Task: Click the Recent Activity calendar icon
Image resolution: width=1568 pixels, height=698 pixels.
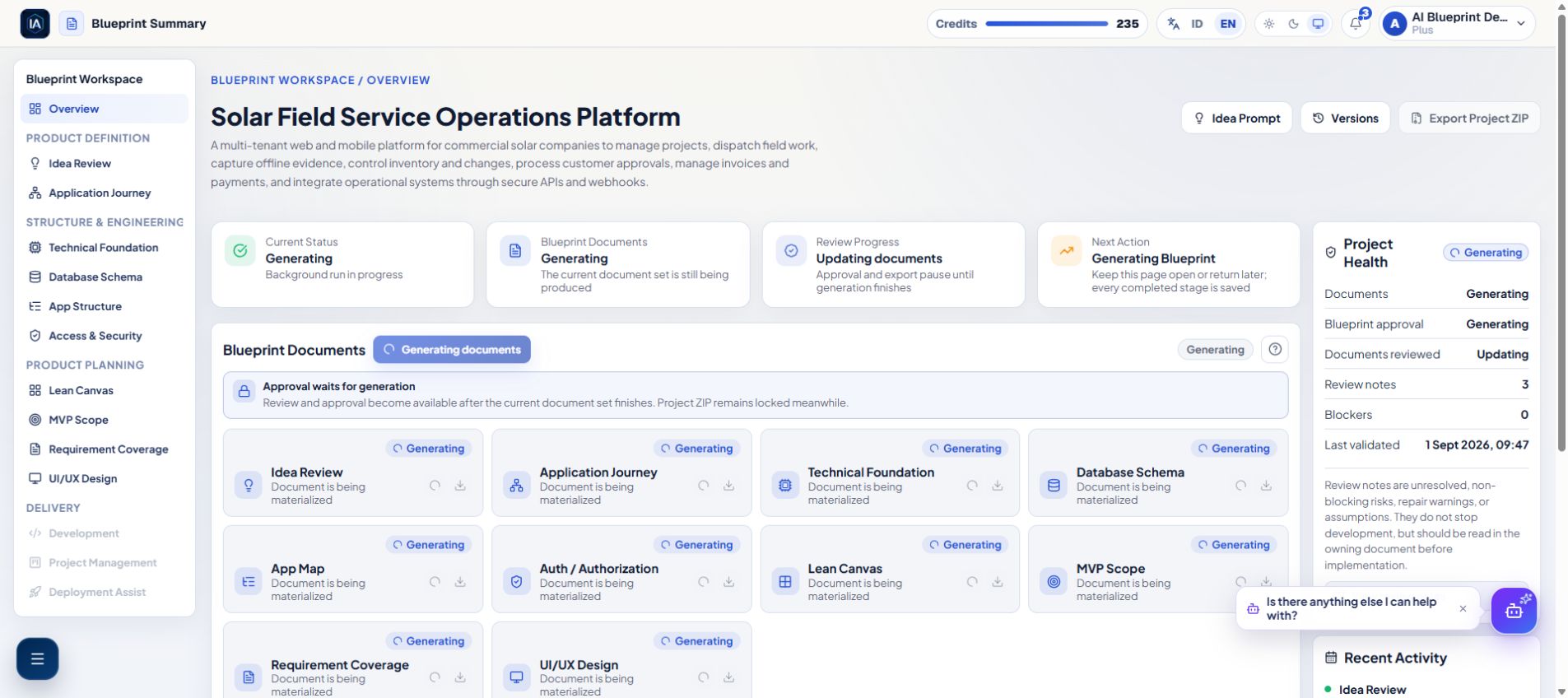Action: coord(1331,658)
